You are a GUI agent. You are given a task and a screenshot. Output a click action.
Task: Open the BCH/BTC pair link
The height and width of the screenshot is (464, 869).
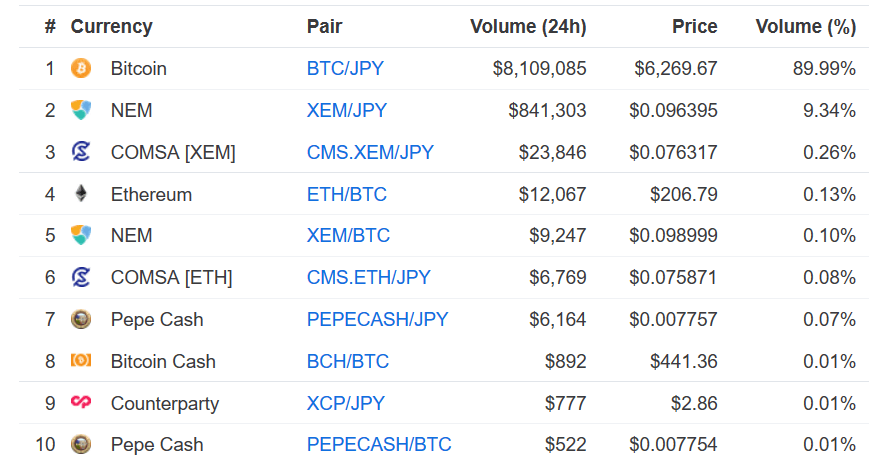click(x=348, y=361)
